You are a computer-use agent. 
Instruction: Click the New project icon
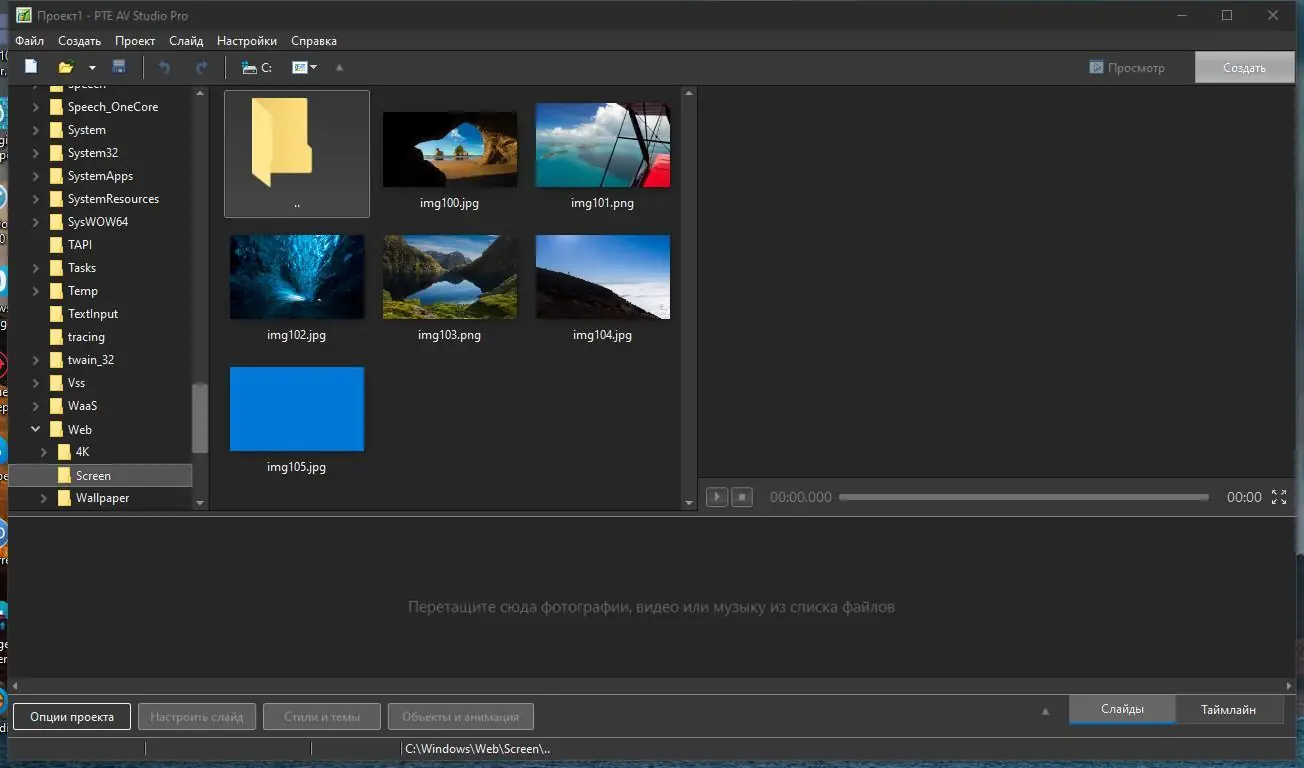[31, 67]
